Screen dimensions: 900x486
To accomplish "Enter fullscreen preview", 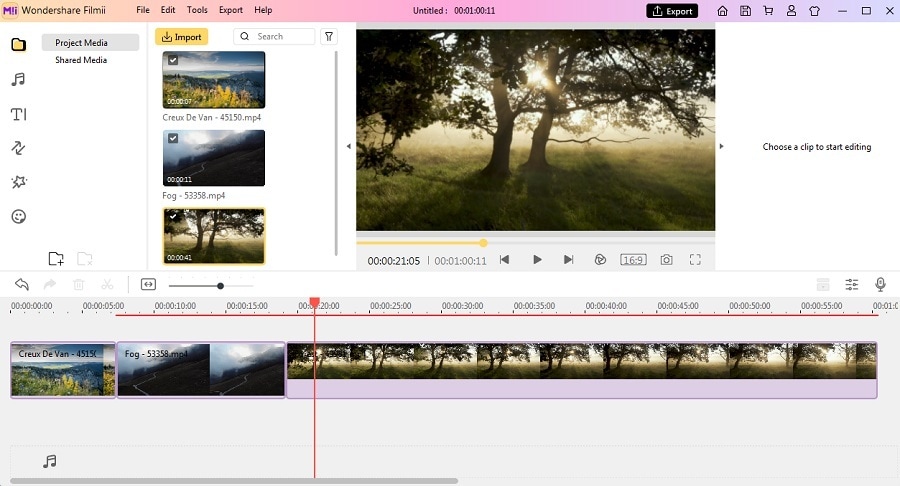I will click(695, 260).
